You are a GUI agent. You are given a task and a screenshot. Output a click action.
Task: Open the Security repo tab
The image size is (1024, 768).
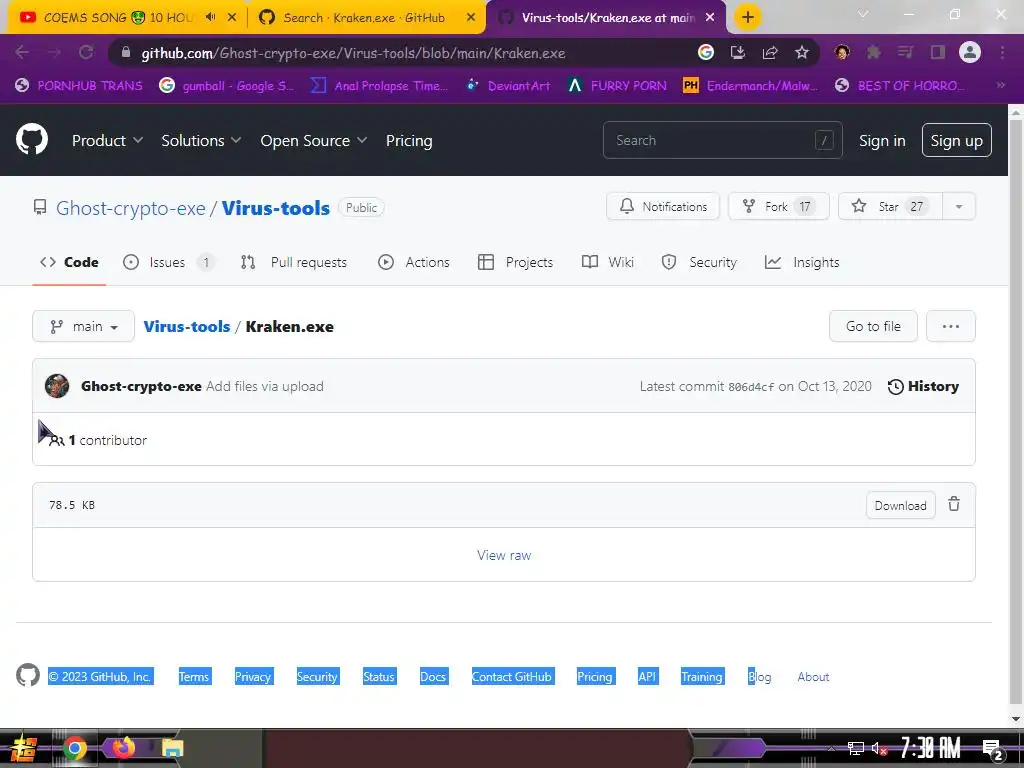699,262
